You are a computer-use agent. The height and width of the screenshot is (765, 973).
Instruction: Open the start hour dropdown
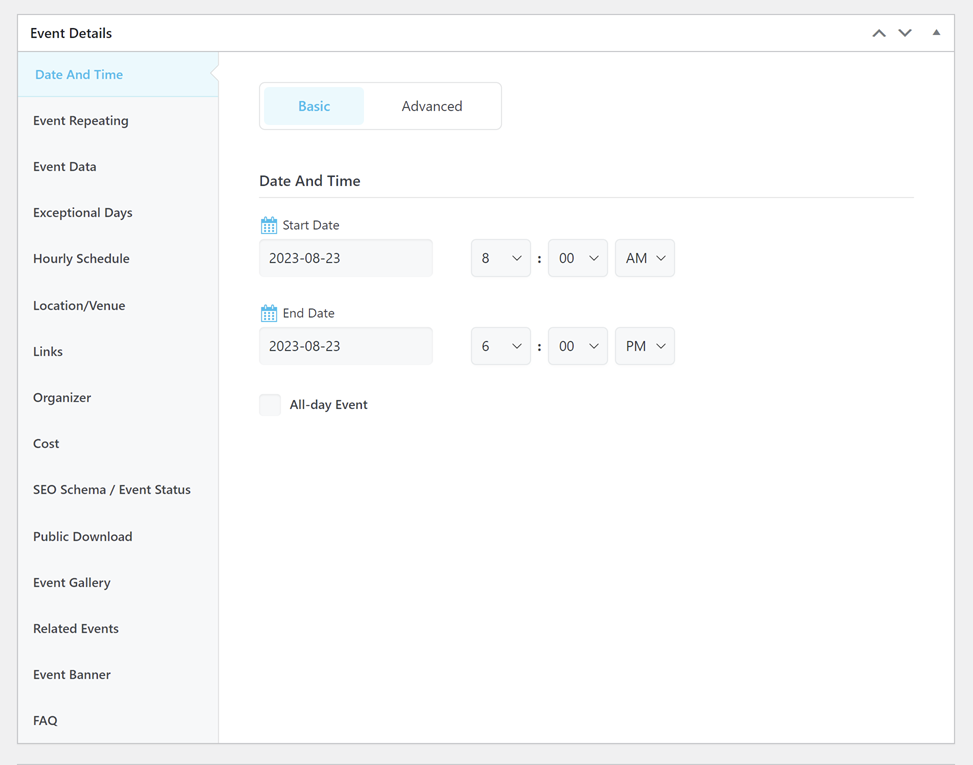tap(500, 258)
